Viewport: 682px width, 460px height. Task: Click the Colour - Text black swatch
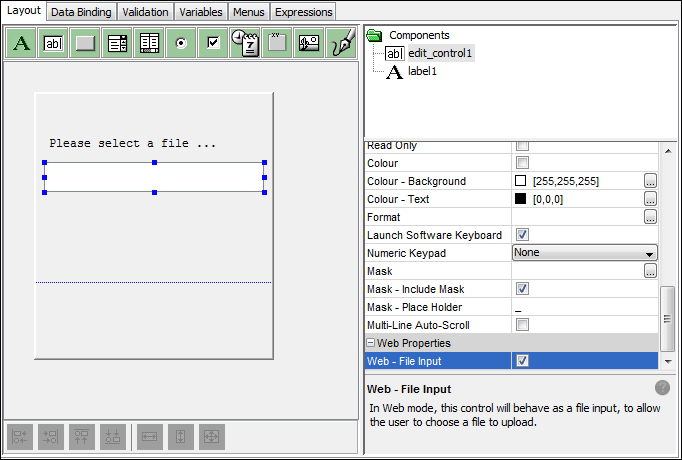[x=520, y=199]
